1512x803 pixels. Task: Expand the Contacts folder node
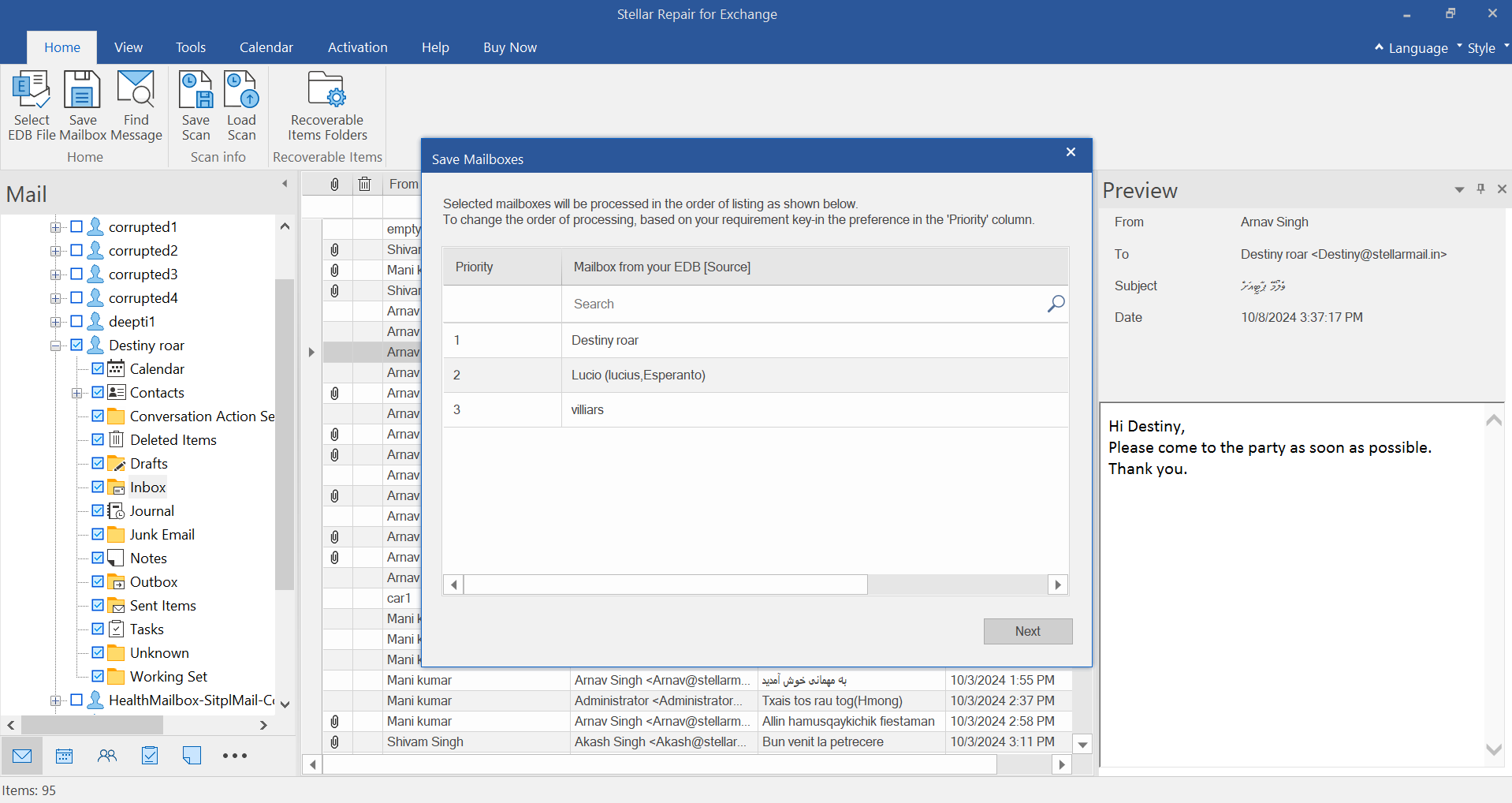76,393
